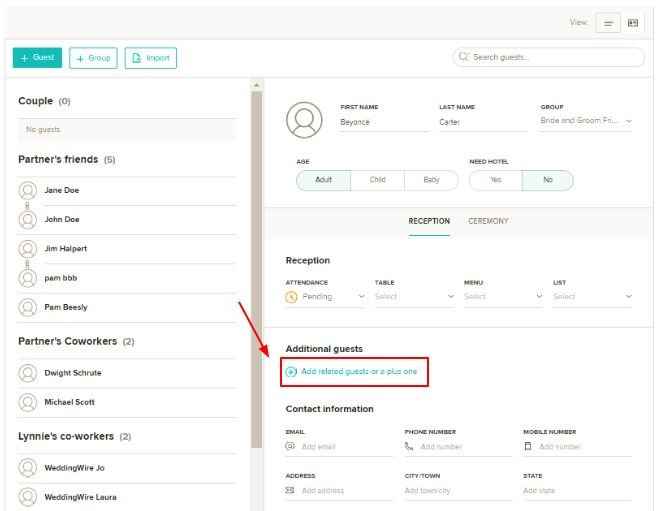Image resolution: width=661 pixels, height=511 pixels.
Task: Click John Doe's avatar icon
Action: pos(28,220)
